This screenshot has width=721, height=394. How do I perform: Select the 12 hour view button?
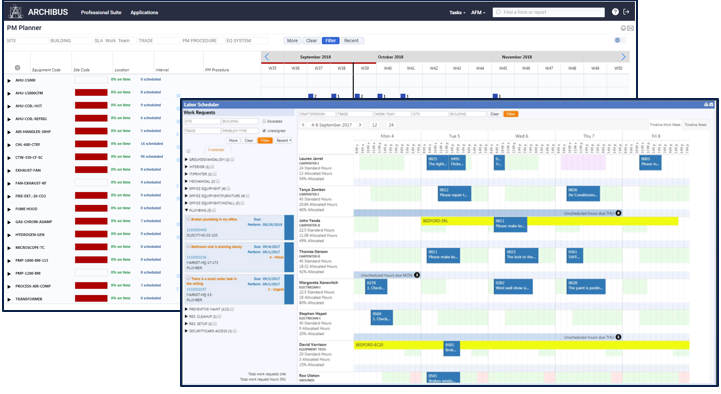(x=375, y=125)
